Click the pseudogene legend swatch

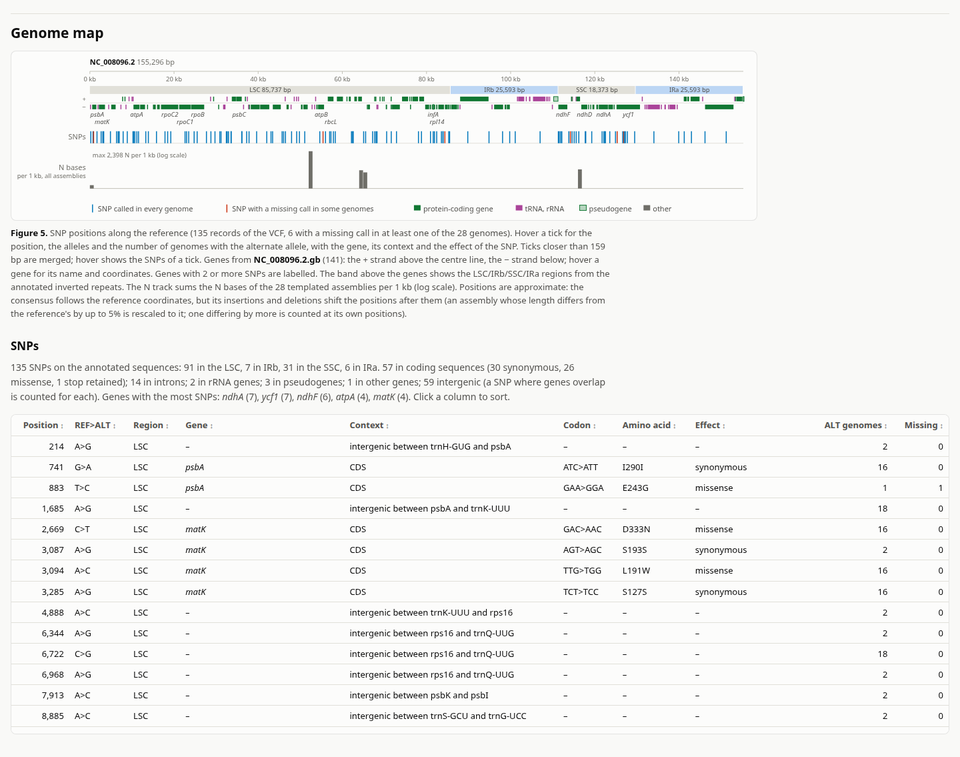tap(583, 208)
